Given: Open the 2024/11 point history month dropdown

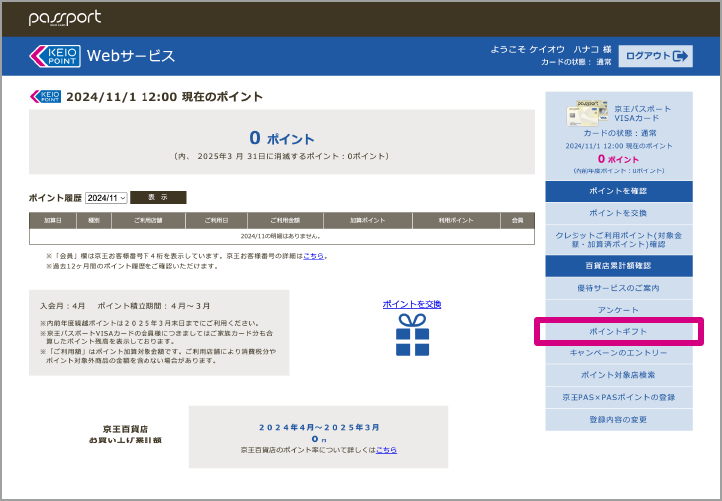Looking at the screenshot, I should pyautogui.click(x=107, y=198).
